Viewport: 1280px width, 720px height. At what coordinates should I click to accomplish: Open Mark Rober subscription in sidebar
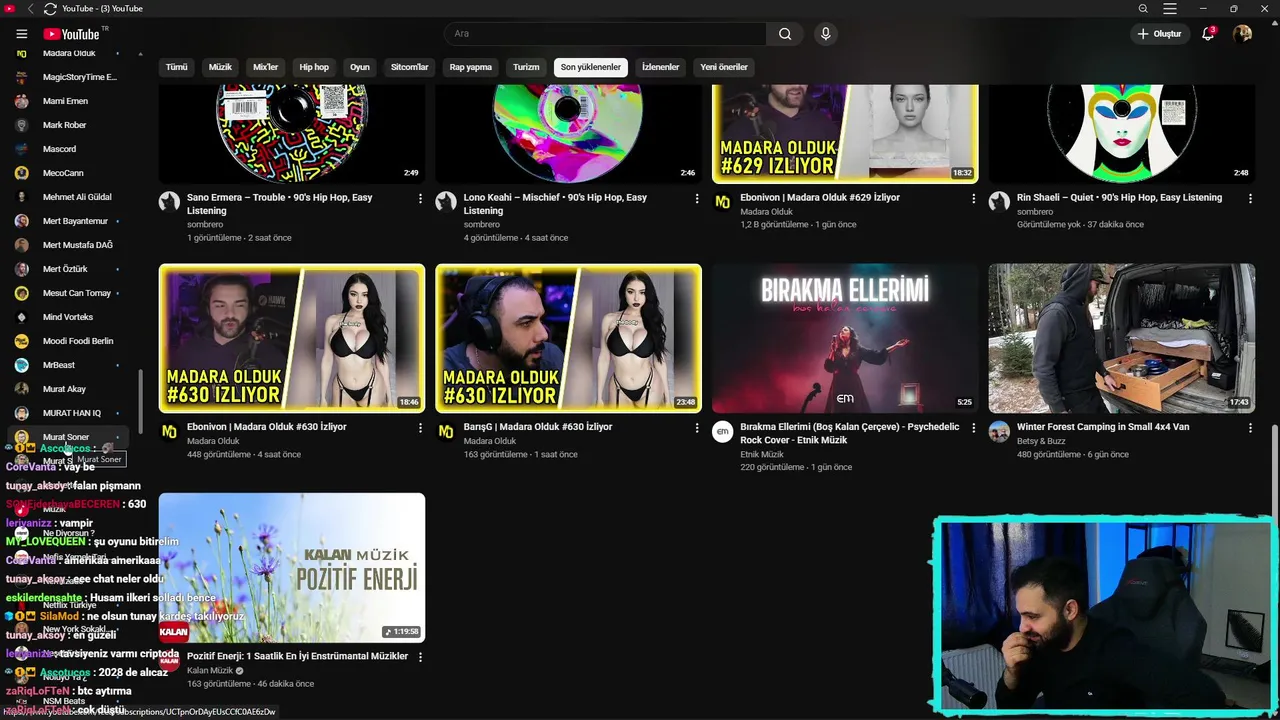[70, 125]
